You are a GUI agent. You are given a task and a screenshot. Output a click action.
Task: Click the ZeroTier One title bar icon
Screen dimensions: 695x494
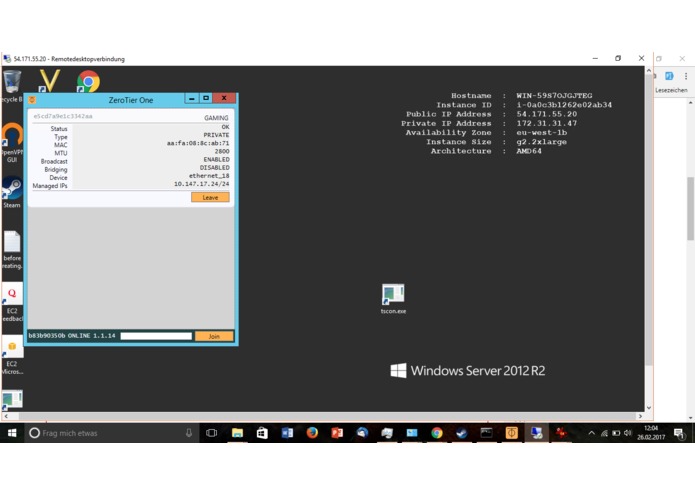point(32,100)
